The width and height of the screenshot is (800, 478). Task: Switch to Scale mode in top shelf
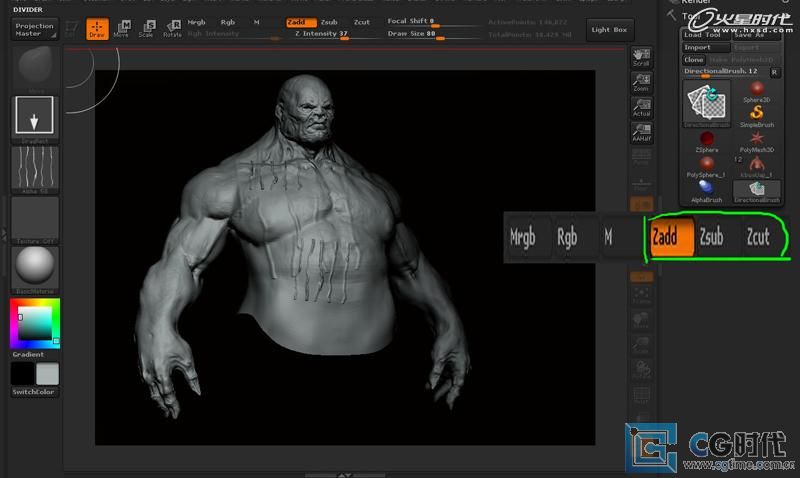click(x=146, y=29)
